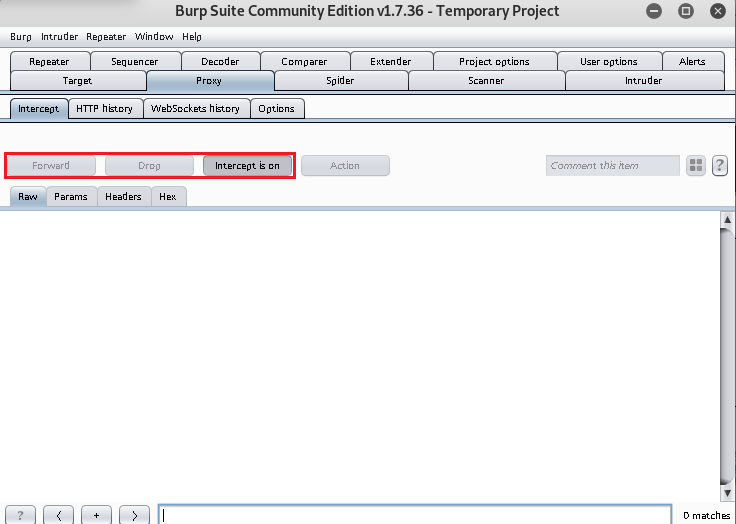
Task: Switch to the Sequencer tab
Action: pyautogui.click(x=135, y=62)
